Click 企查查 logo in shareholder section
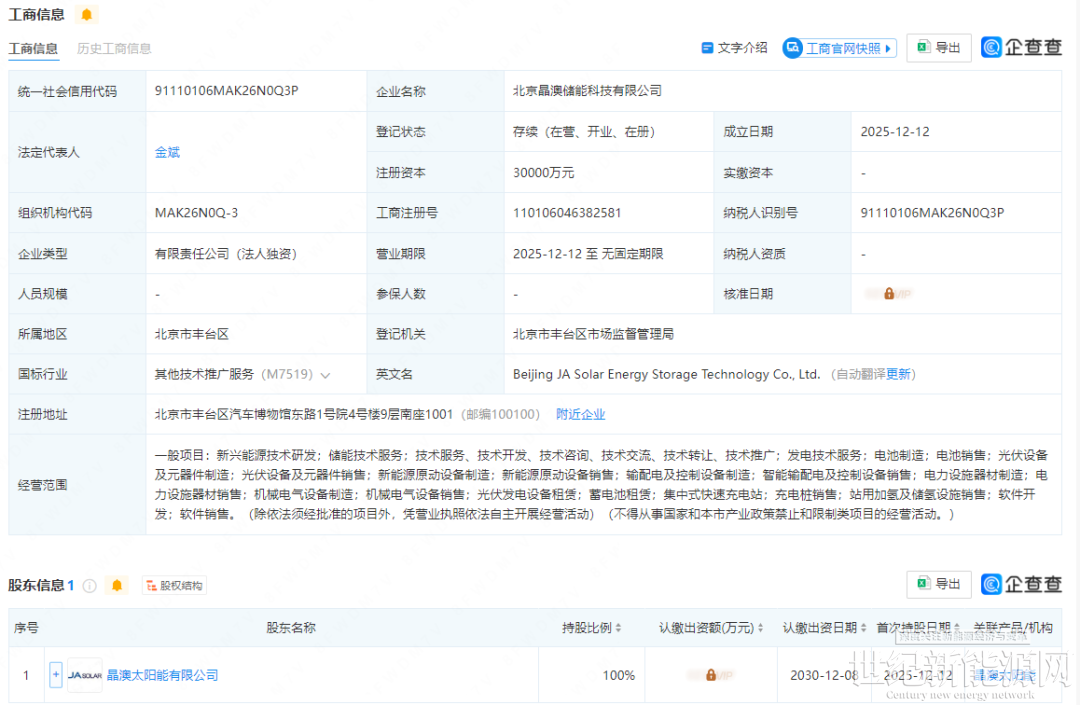 coord(1021,584)
